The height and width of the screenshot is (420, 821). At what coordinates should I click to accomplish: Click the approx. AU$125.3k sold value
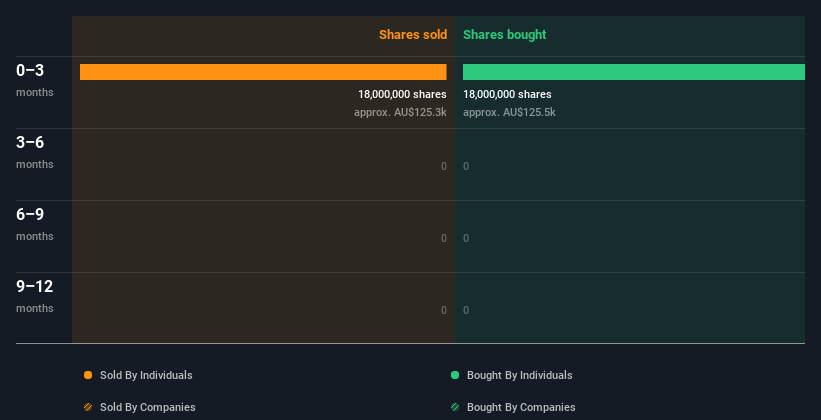tap(400, 113)
